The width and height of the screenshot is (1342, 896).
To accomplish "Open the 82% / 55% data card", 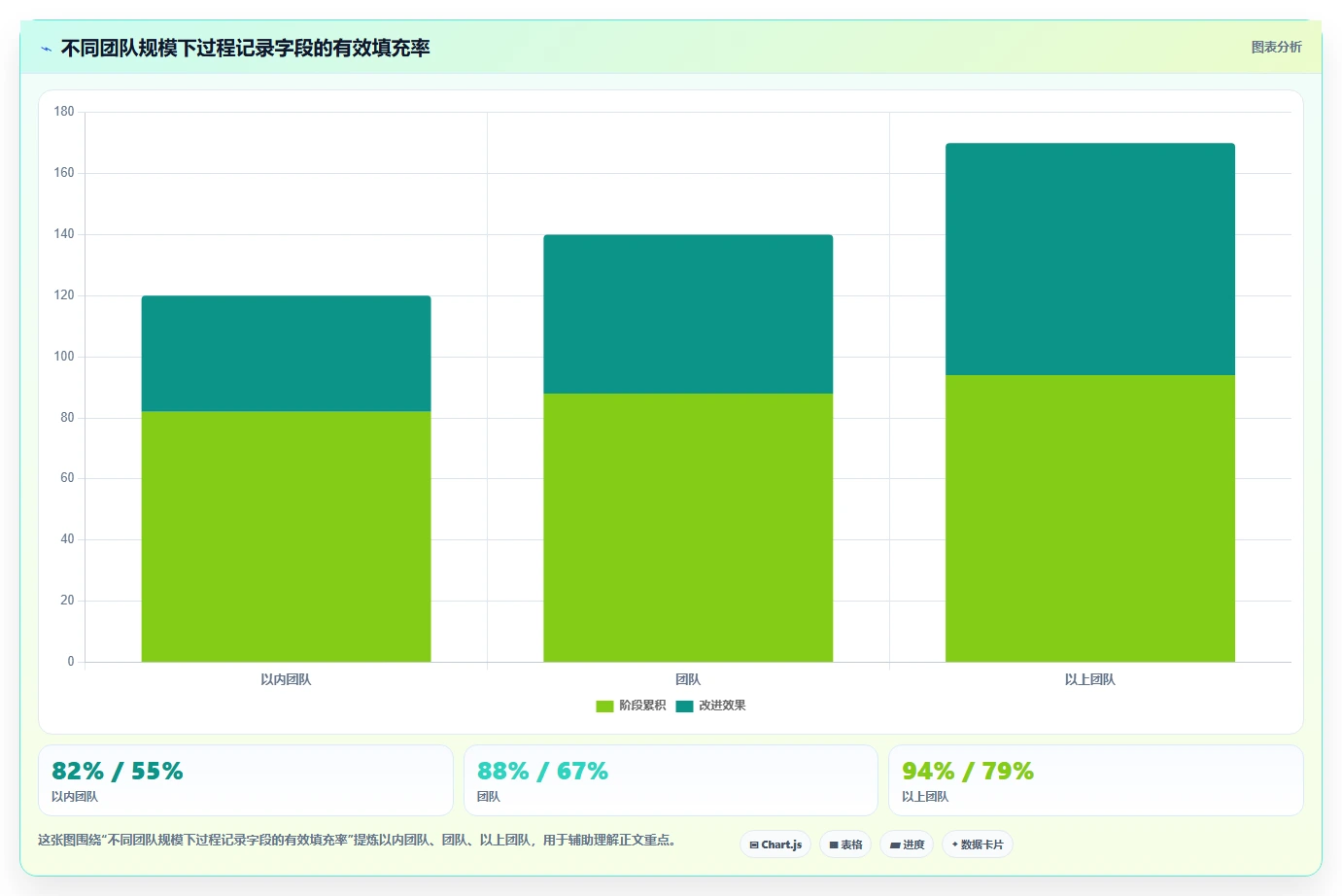I will click(x=246, y=780).
